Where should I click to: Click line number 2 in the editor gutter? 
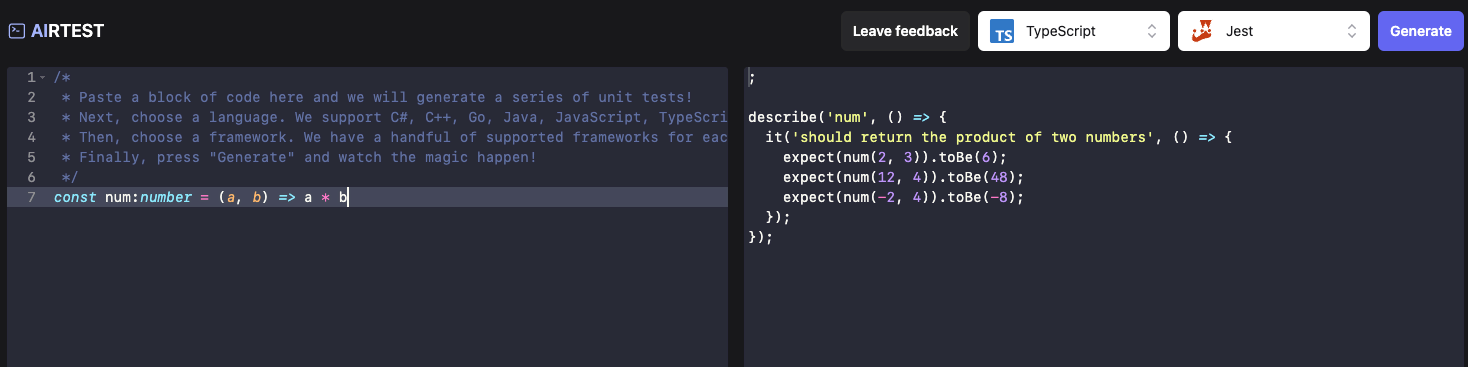[31, 97]
